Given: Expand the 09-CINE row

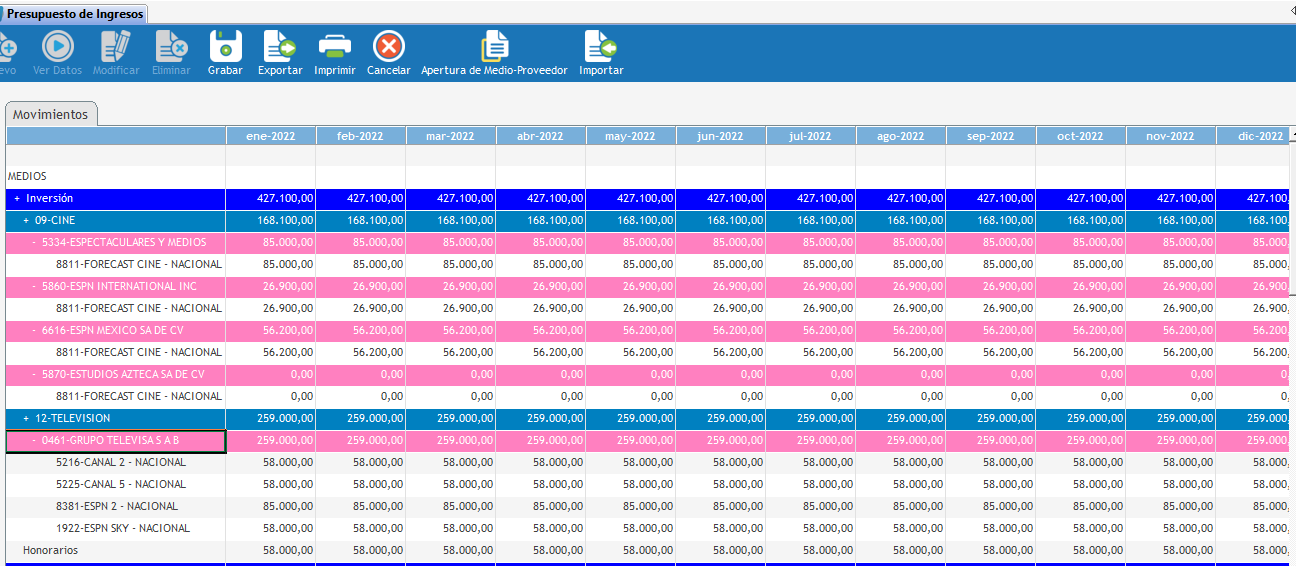Looking at the screenshot, I should pyautogui.click(x=27, y=220).
